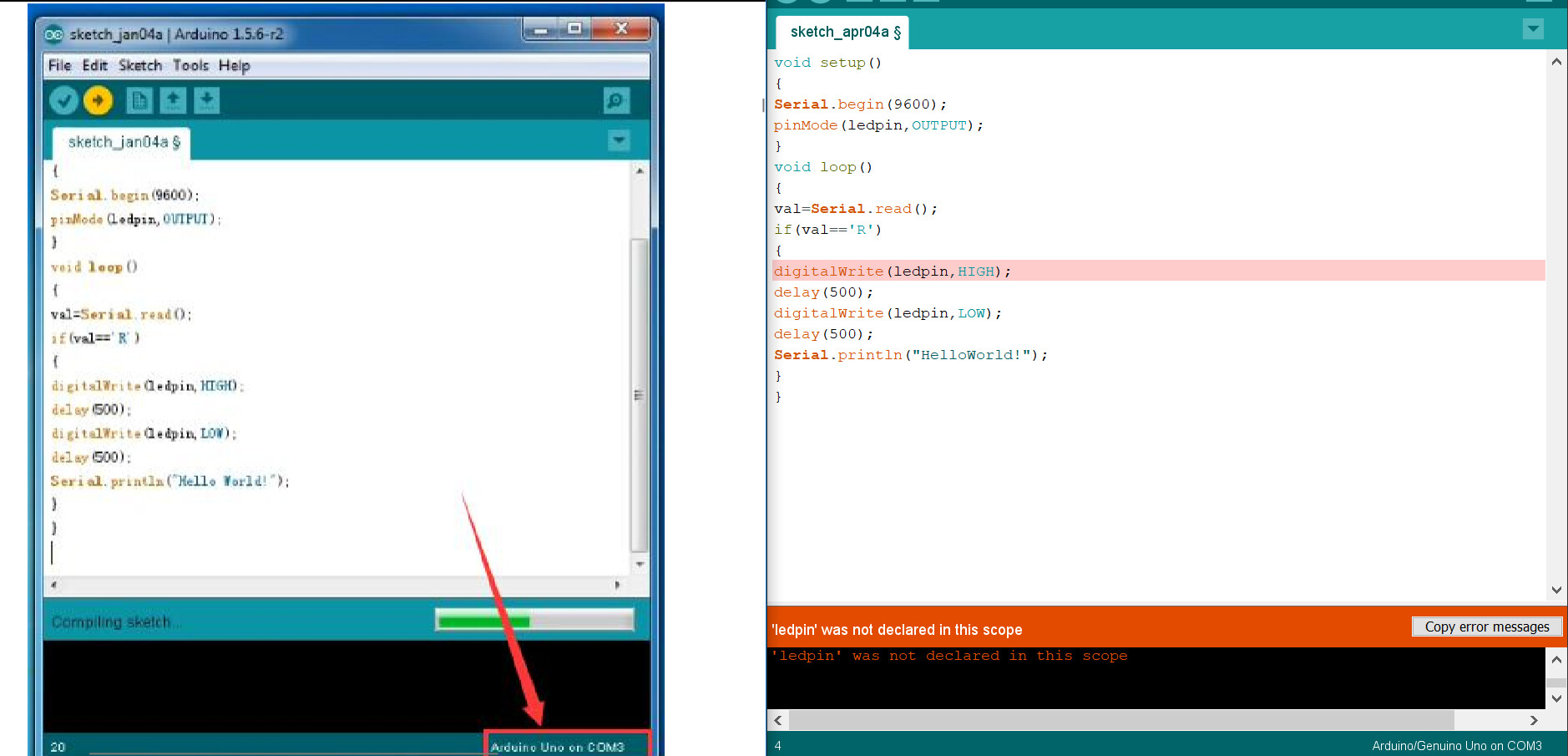Click the orange error banner text about 'ledpin'
Screen dimensions: 1568x756
coord(897,630)
